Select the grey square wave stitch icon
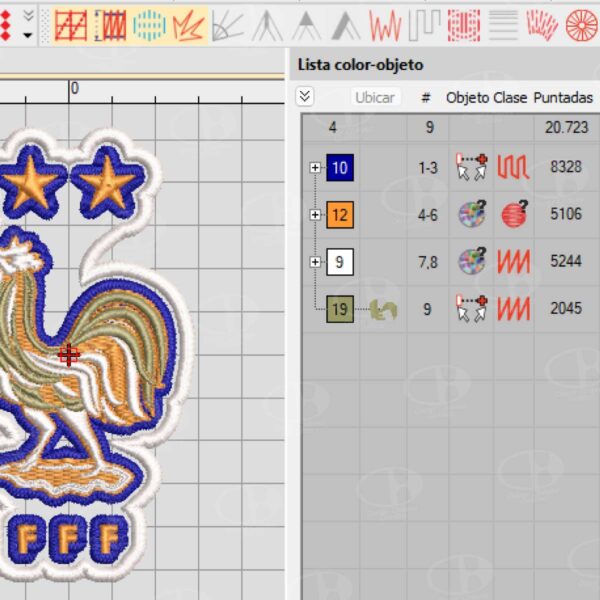Screen dimensions: 600x600 pyautogui.click(x=425, y=26)
